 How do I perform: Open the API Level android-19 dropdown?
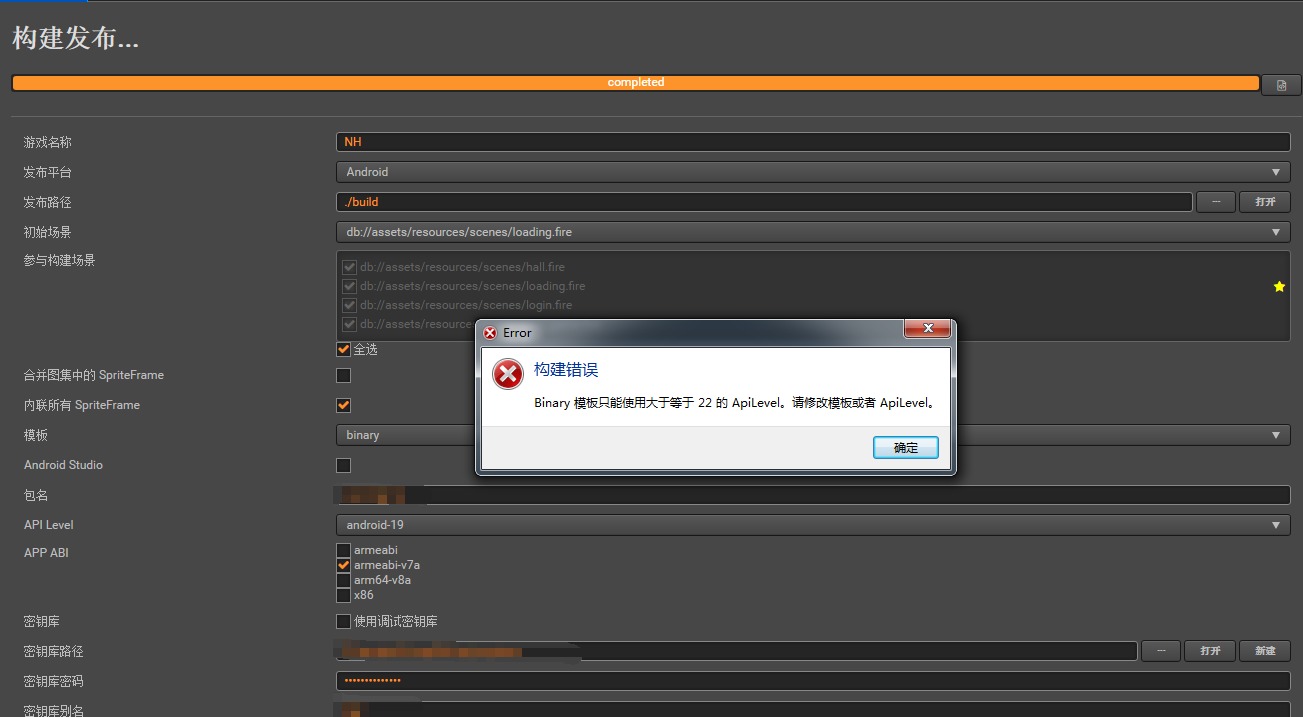[x=813, y=525]
